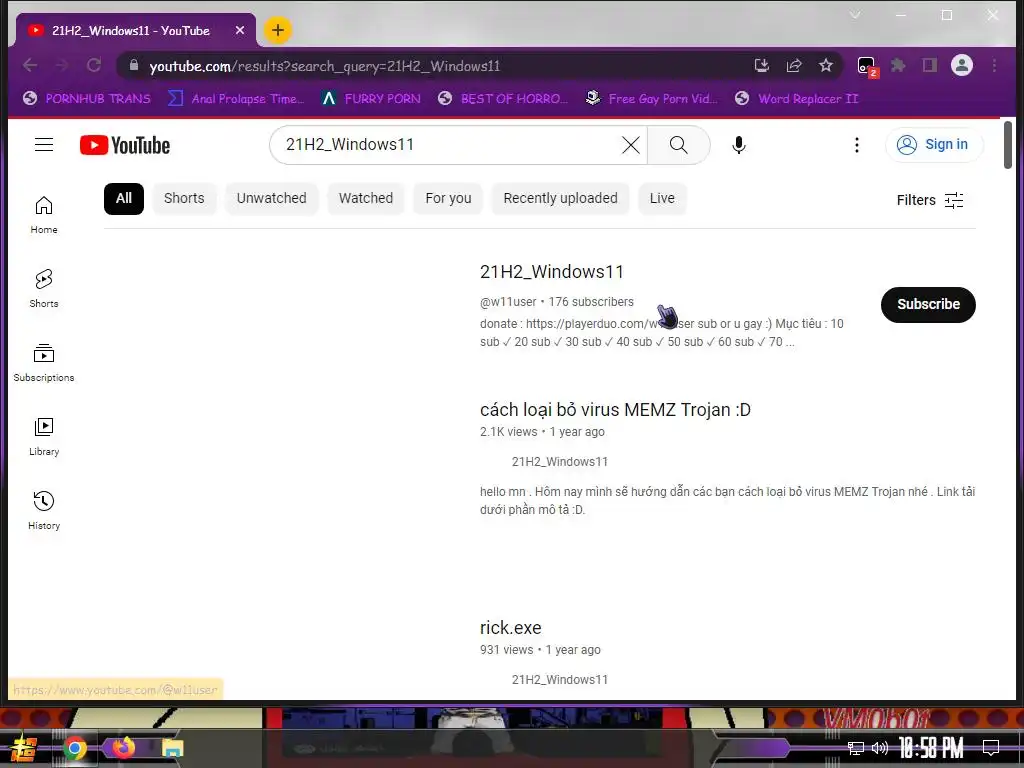1024x768 pixels.
Task: Open the Filters options
Action: [x=930, y=200]
